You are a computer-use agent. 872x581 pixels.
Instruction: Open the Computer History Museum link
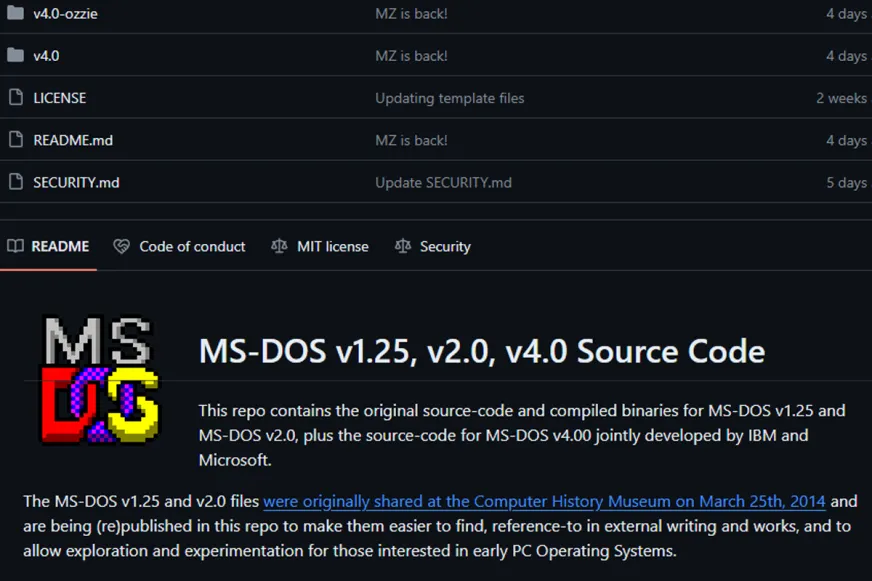(x=544, y=501)
